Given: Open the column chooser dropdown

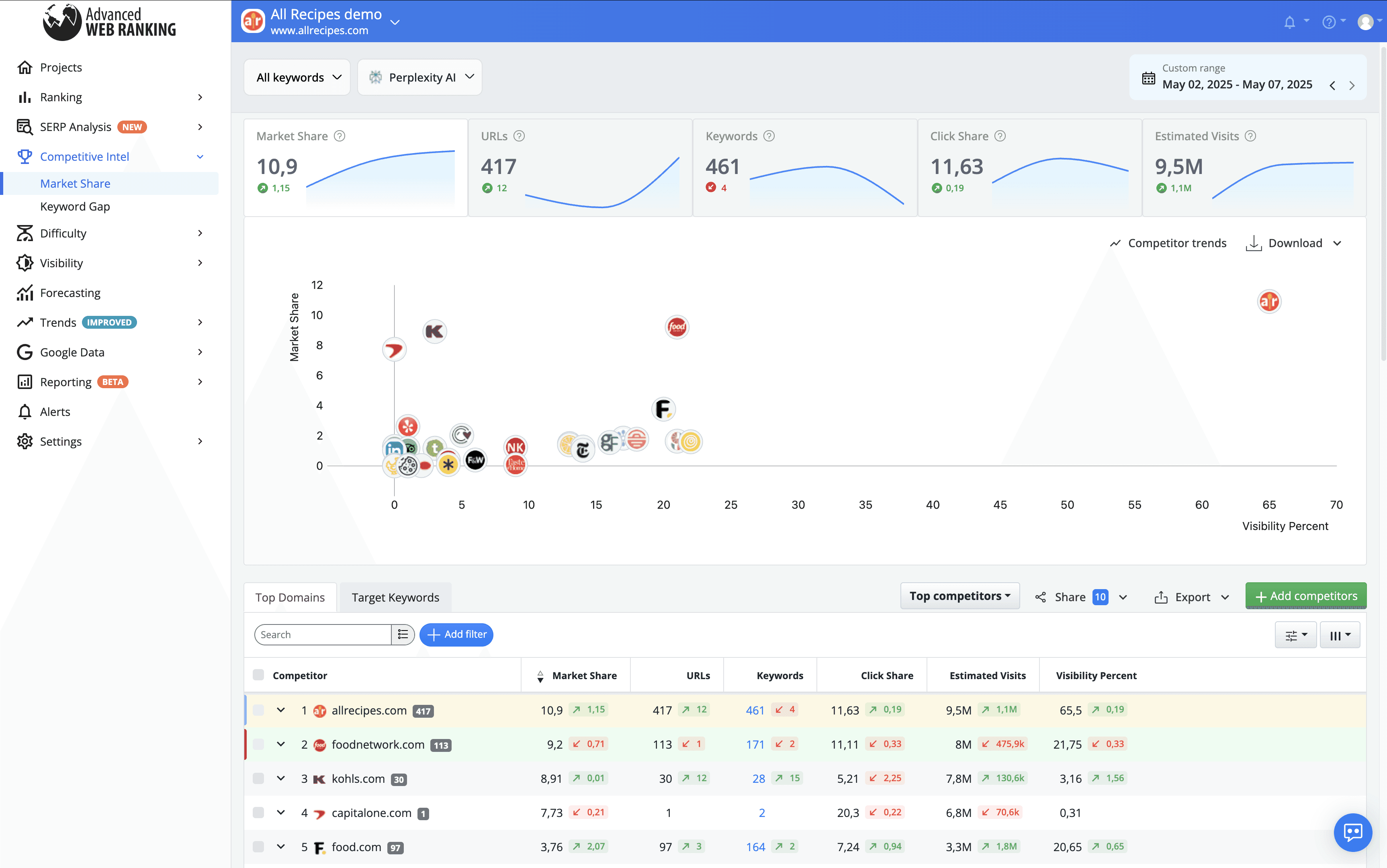Looking at the screenshot, I should 1340,635.
